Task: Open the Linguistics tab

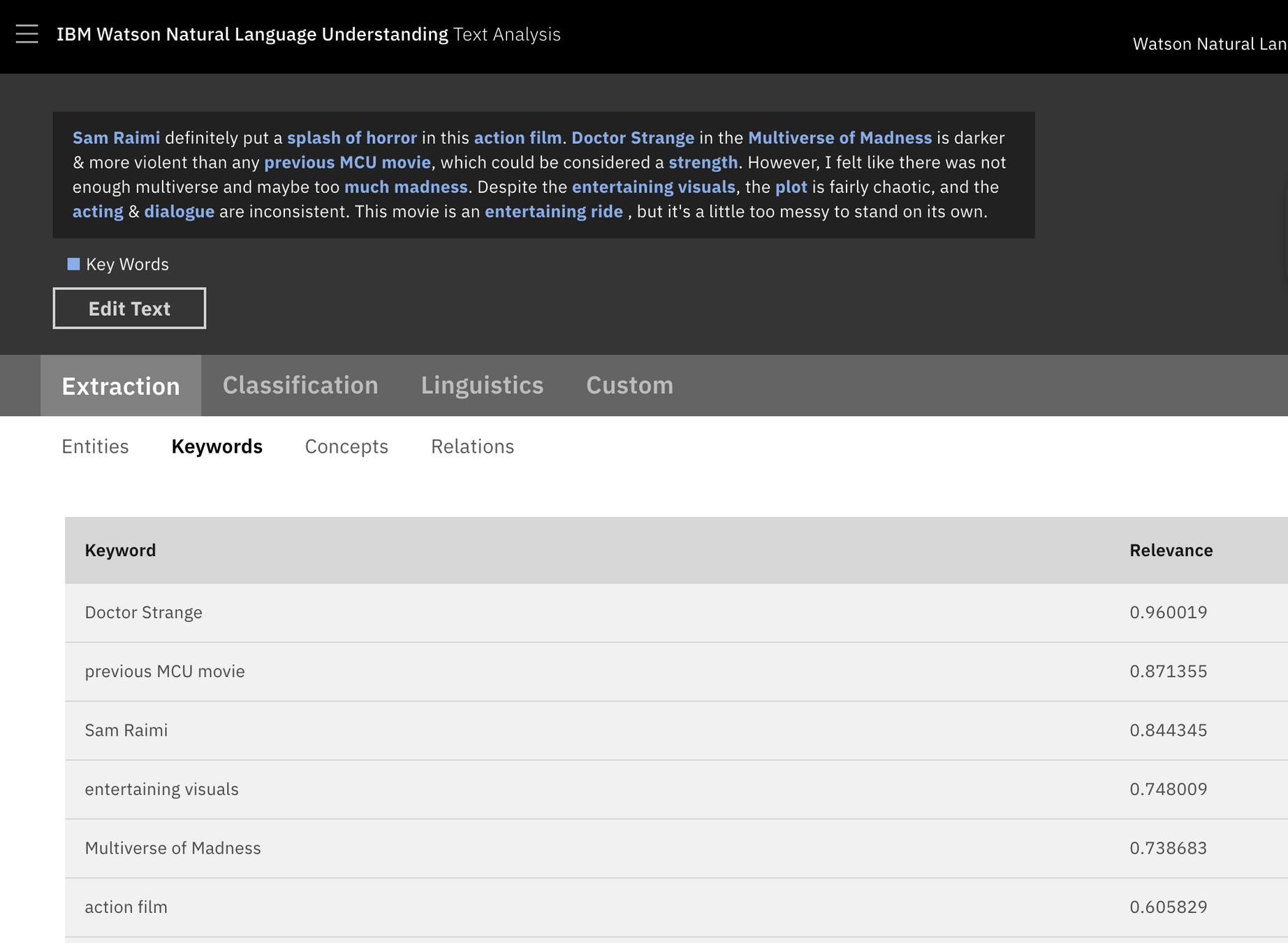Action: tap(482, 386)
